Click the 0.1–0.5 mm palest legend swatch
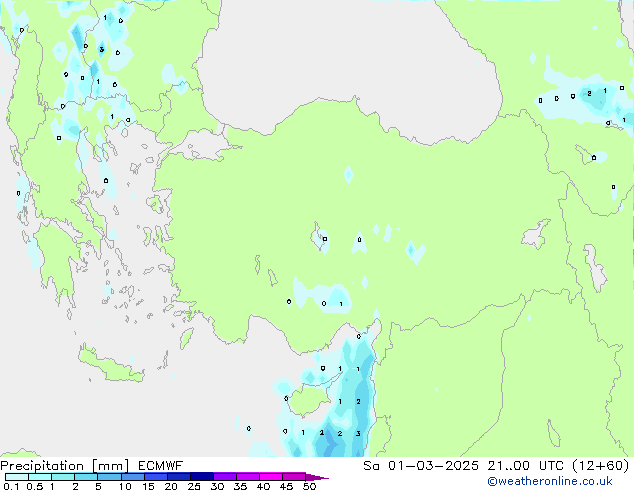Screen dimensions: 634x490 pyautogui.click(x=17, y=477)
